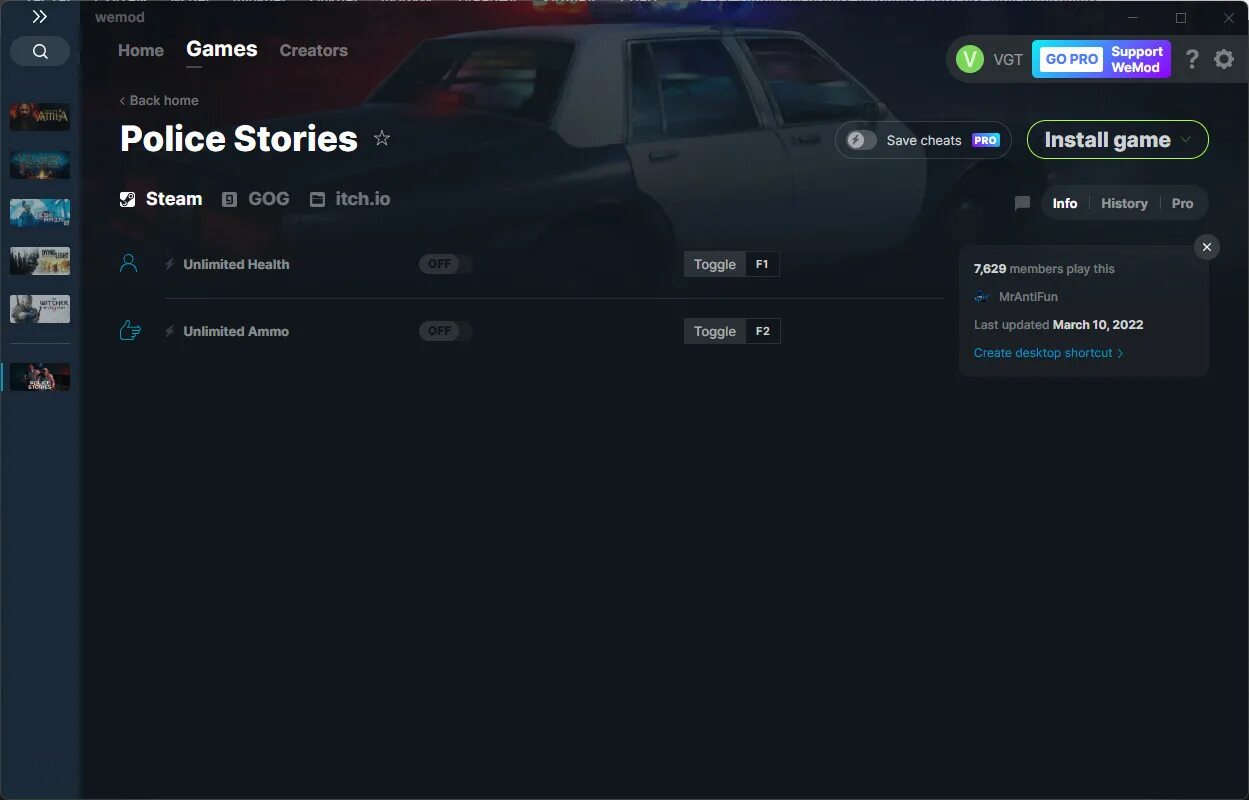Toggle Unlimited Health cheat on
Screen dimensions: 1249x800
(446, 264)
